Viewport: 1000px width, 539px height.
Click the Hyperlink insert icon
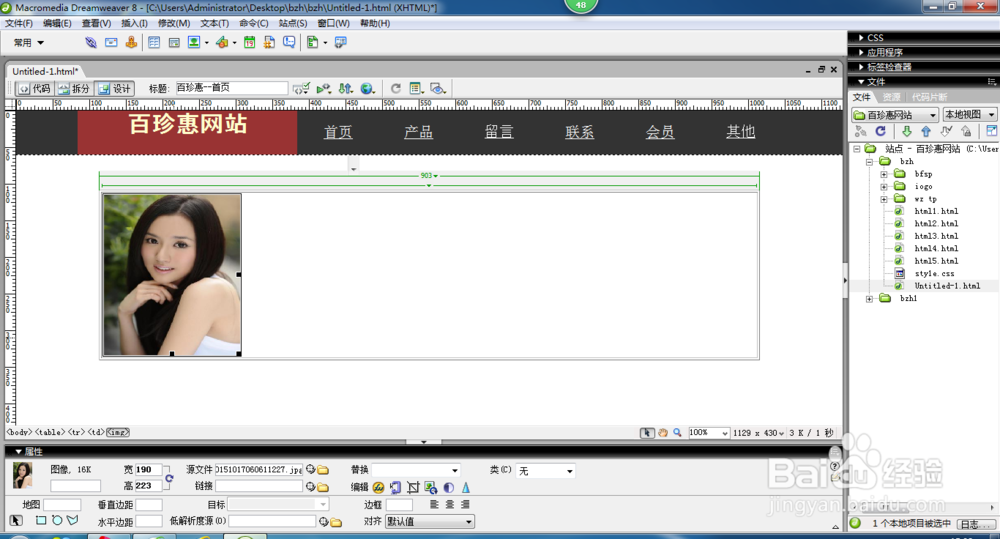pos(91,43)
